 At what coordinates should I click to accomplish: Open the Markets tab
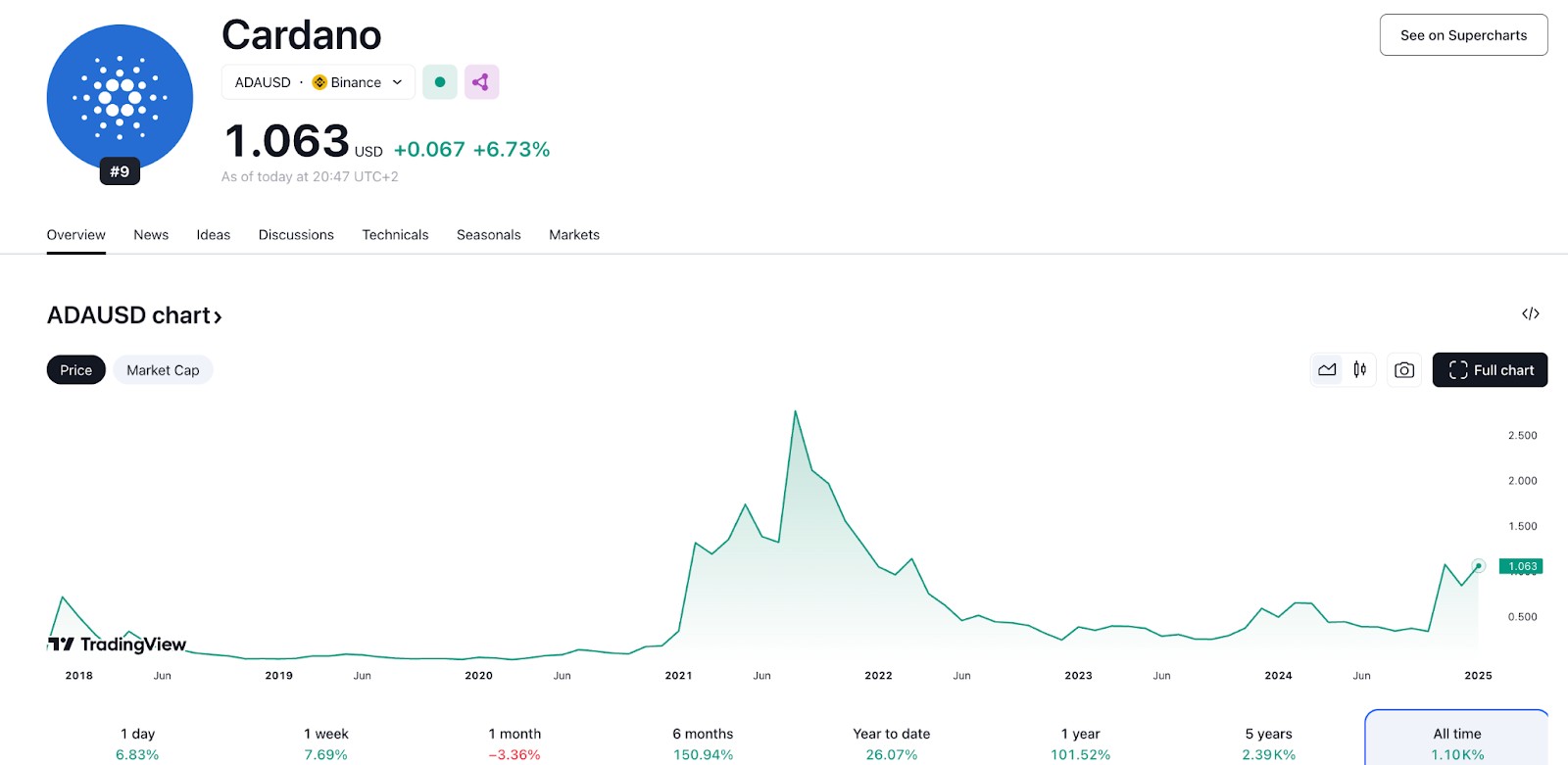pos(574,235)
